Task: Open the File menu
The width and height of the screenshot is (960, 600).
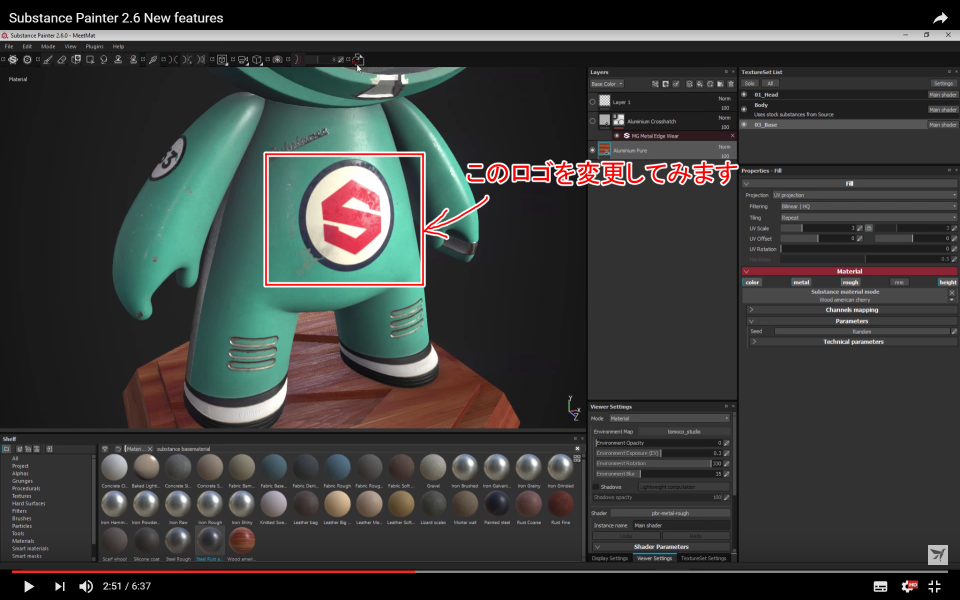Action: [x=9, y=47]
